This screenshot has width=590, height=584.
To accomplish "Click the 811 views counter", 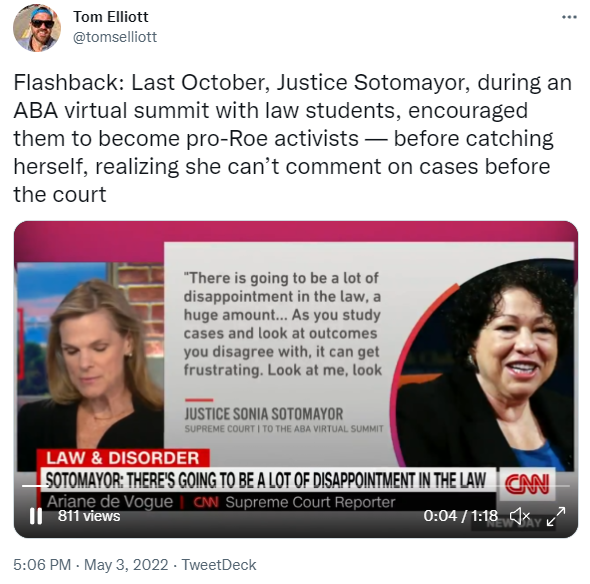I will click(x=89, y=516).
